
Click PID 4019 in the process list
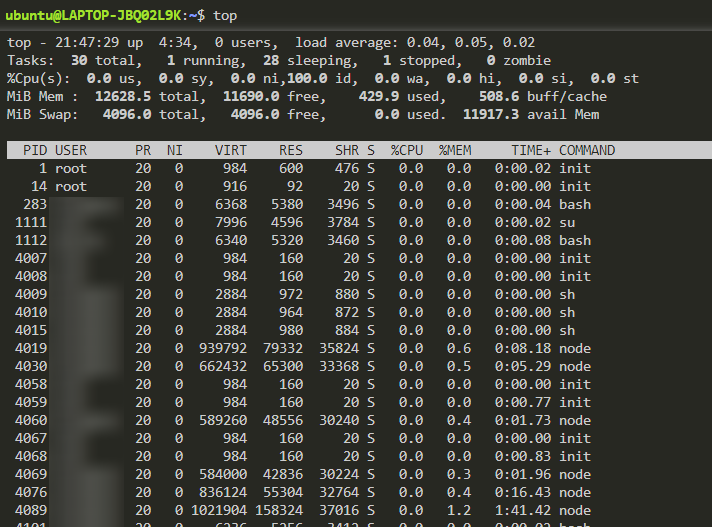[x=31, y=348]
